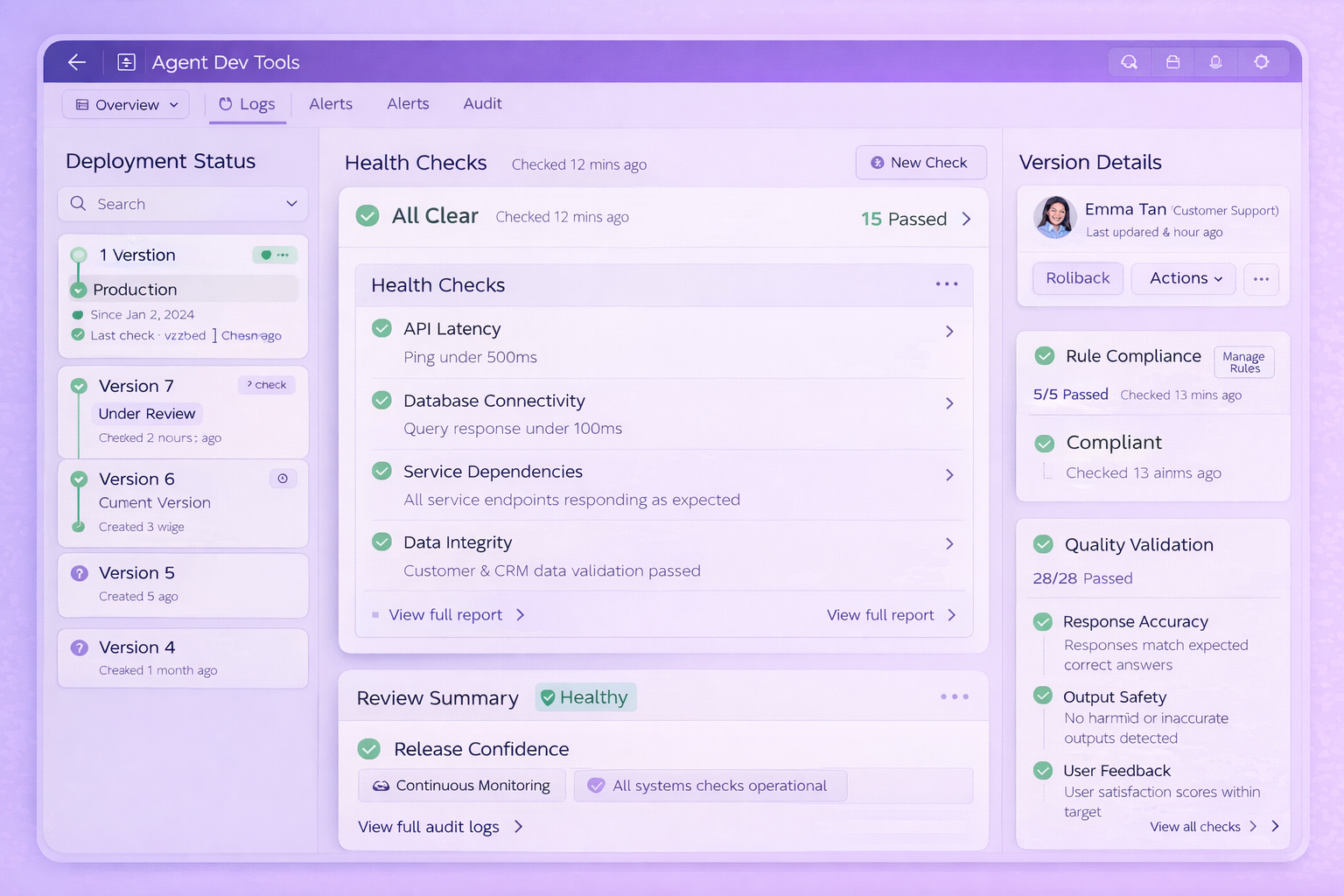
Task: Expand the API Latency check details
Action: click(949, 332)
